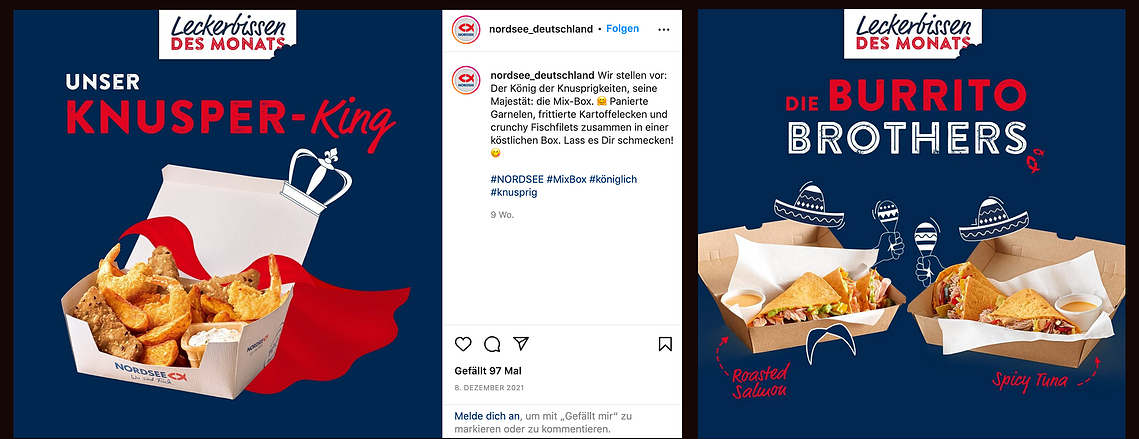Open comments with the speech bubble icon
The image size is (1139, 439).
tap(492, 344)
